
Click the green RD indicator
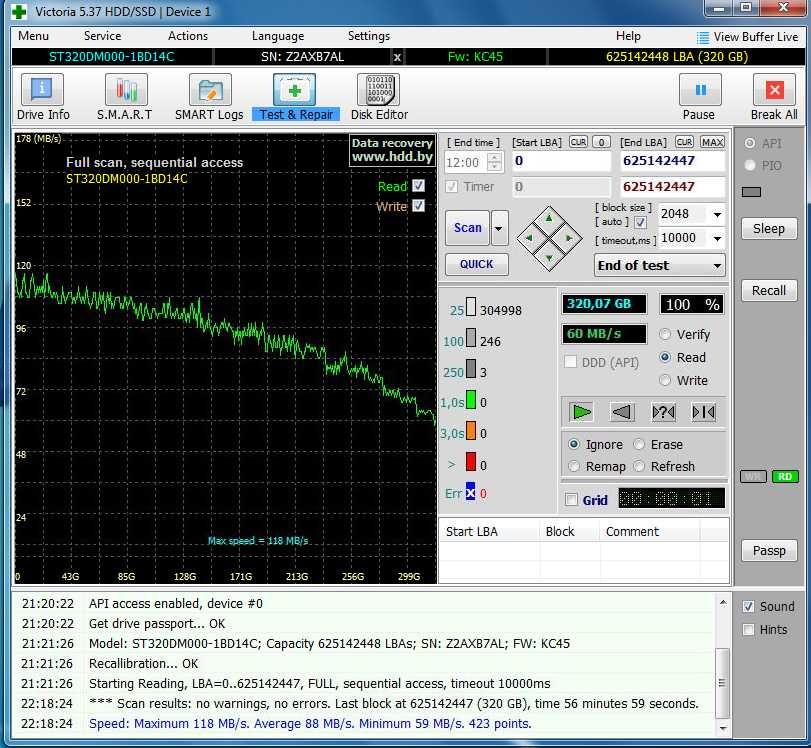point(785,476)
